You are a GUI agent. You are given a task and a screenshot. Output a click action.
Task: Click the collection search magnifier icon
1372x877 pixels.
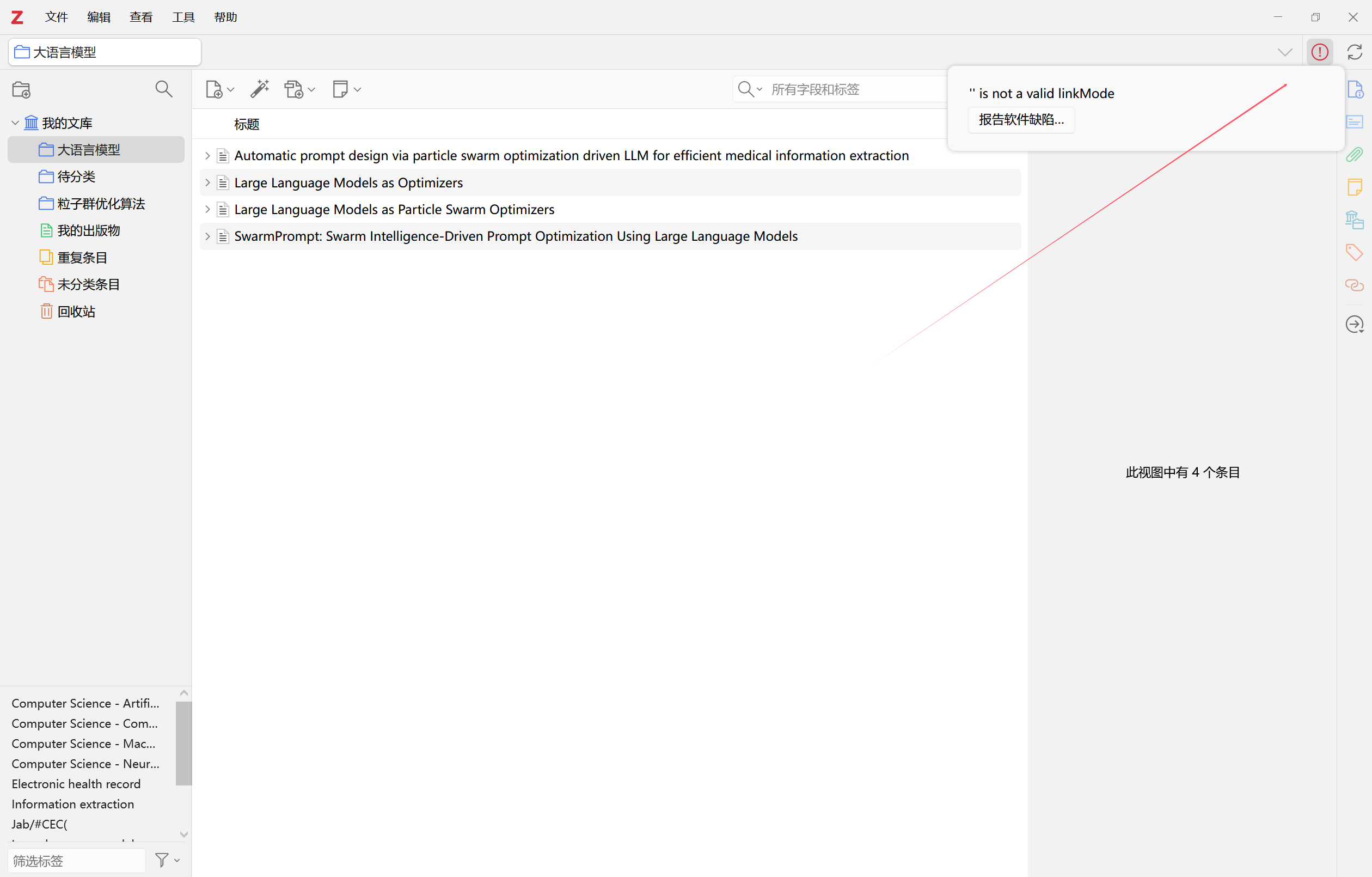click(x=163, y=89)
